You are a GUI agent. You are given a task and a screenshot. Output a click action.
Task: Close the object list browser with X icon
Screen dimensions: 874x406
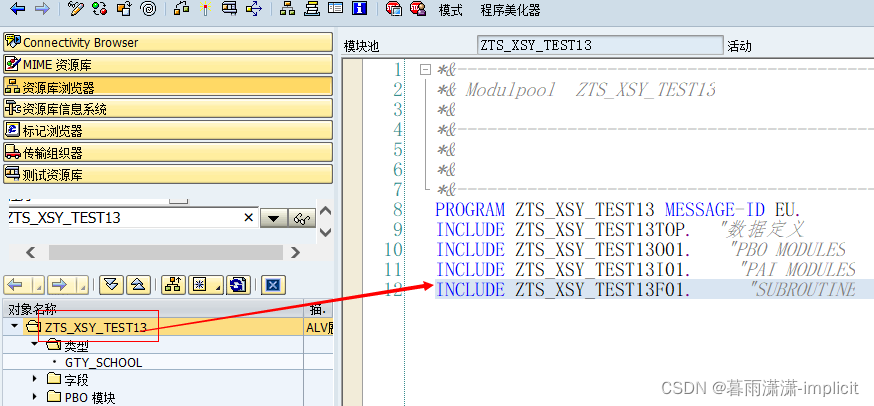click(x=273, y=286)
